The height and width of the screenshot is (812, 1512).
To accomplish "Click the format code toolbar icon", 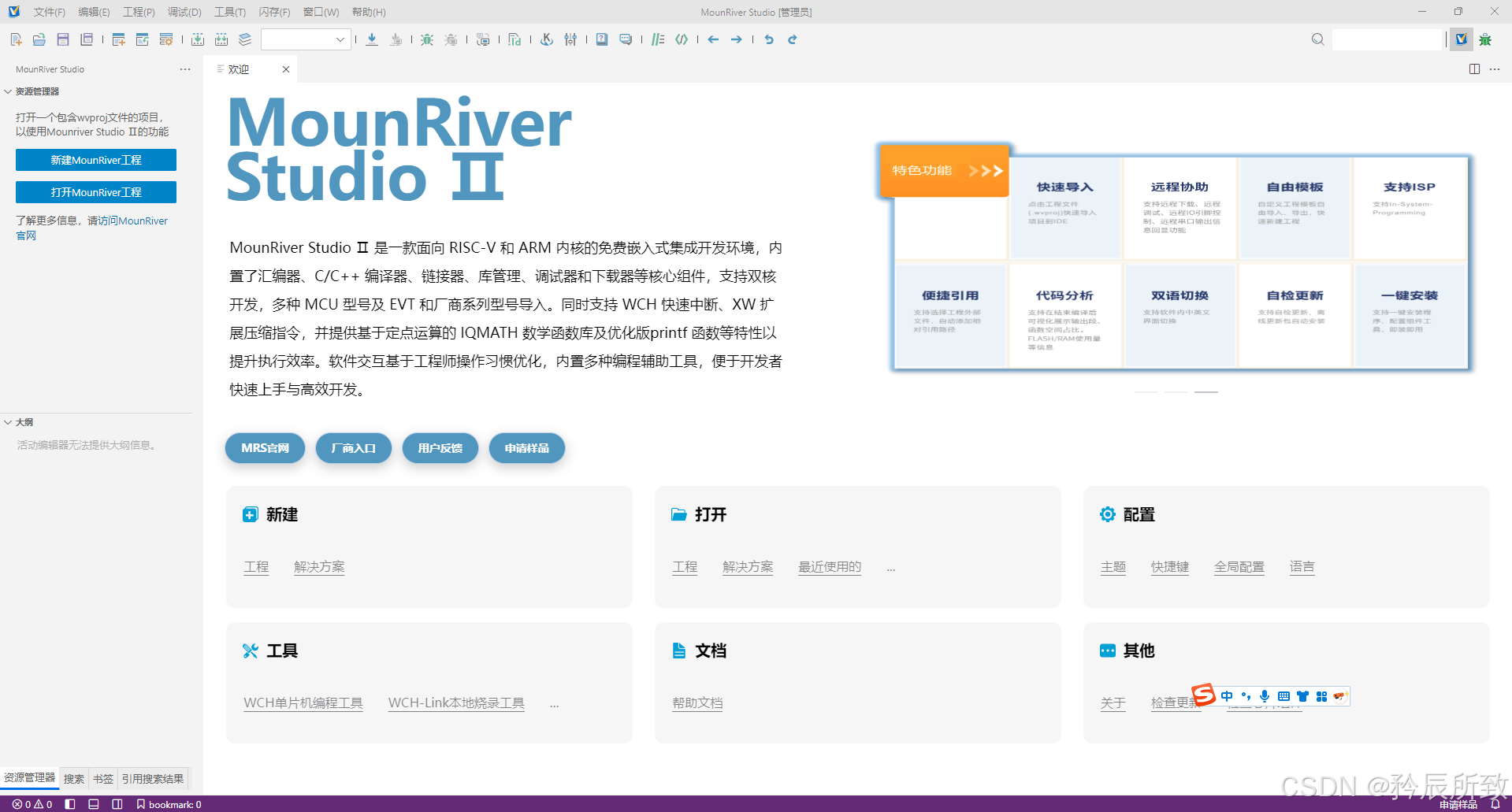I will (x=658, y=39).
